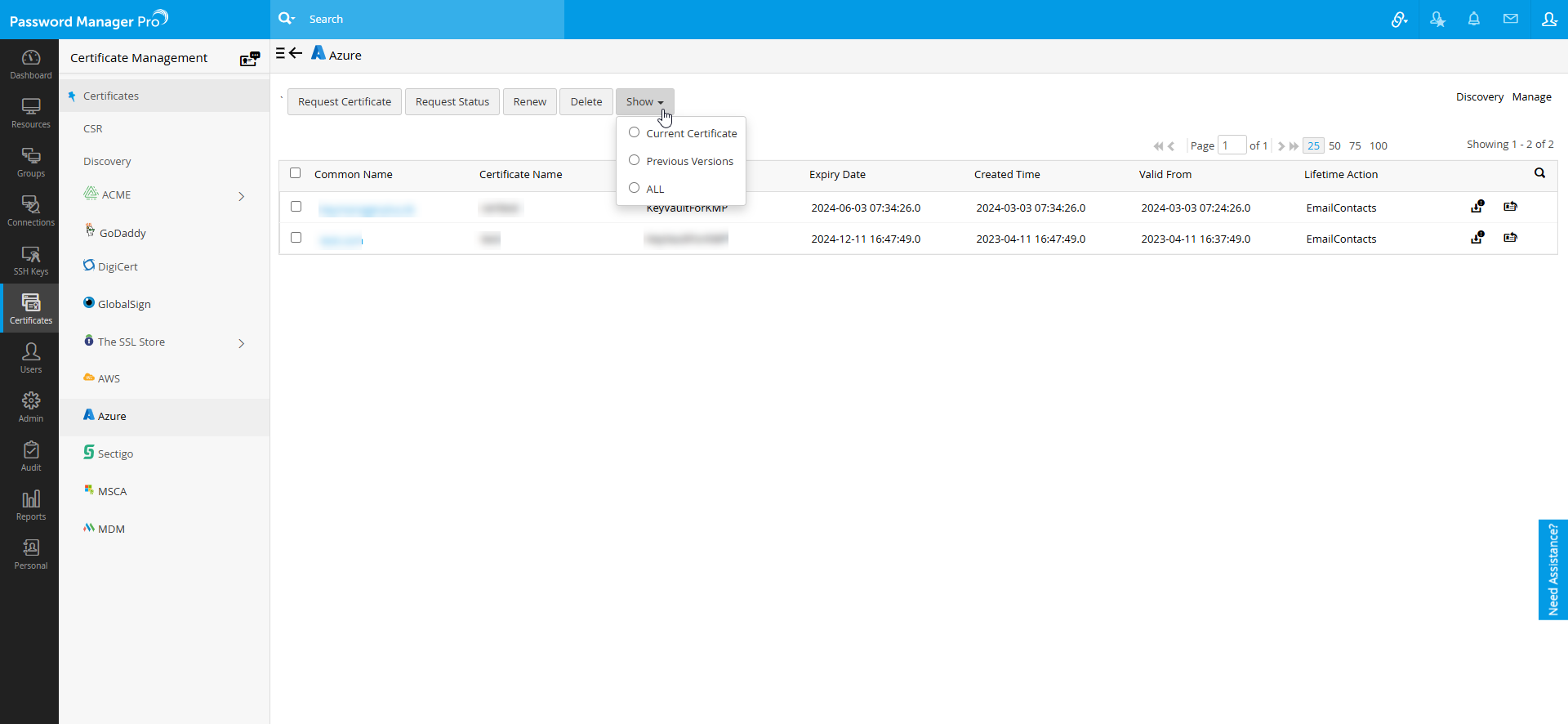Open Sectigo in the left menu
This screenshot has width=1568, height=724.
point(115,454)
